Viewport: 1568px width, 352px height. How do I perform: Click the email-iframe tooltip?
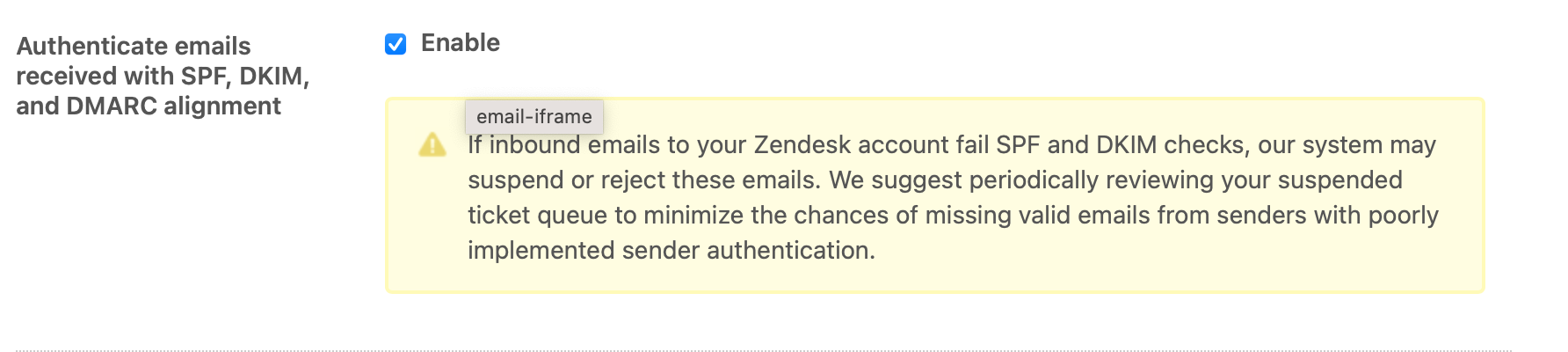534,116
